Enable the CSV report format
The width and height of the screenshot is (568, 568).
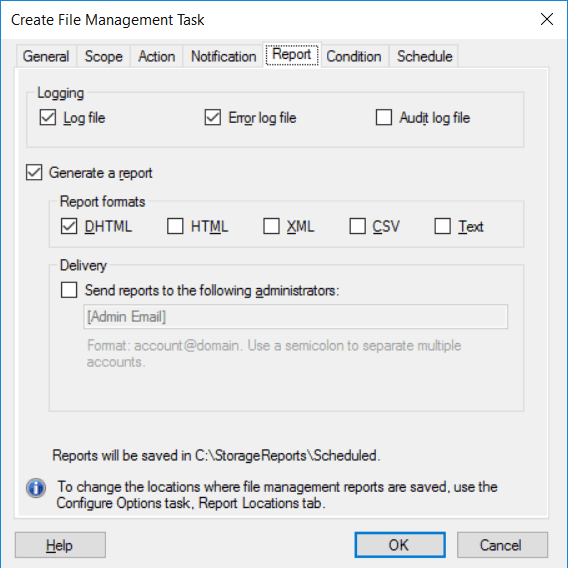[358, 226]
